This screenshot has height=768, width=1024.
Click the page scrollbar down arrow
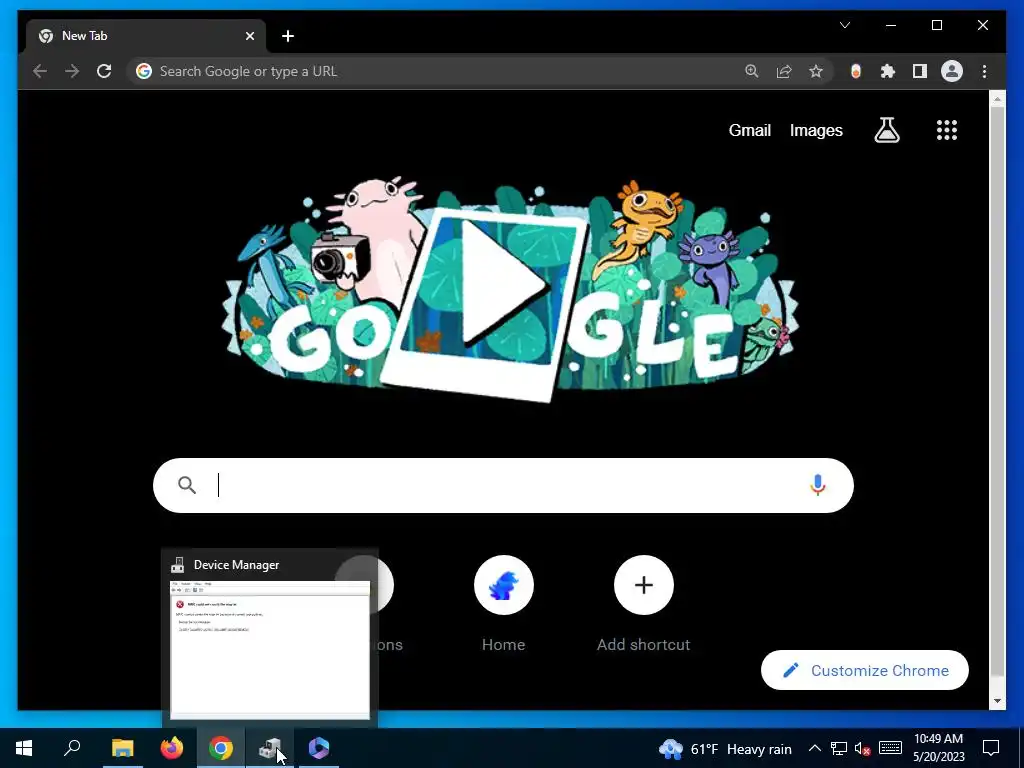tap(997, 701)
